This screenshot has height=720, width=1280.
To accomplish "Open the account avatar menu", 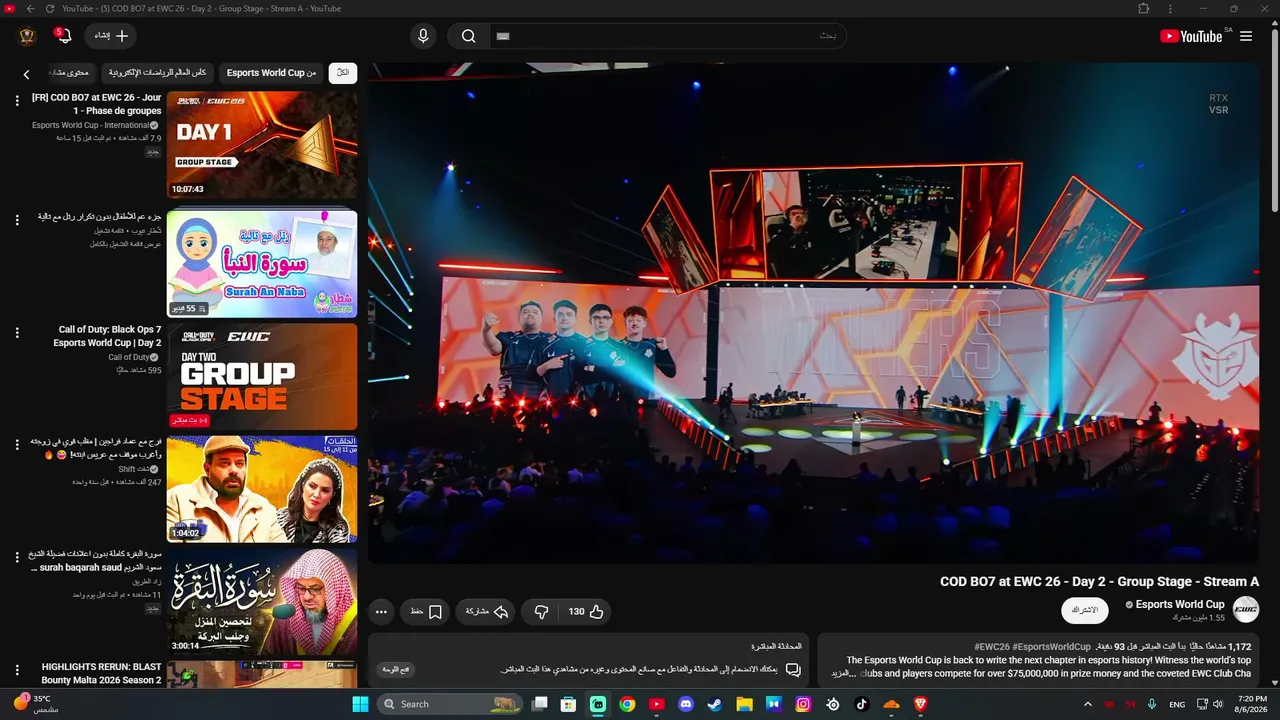I will 27,36.
